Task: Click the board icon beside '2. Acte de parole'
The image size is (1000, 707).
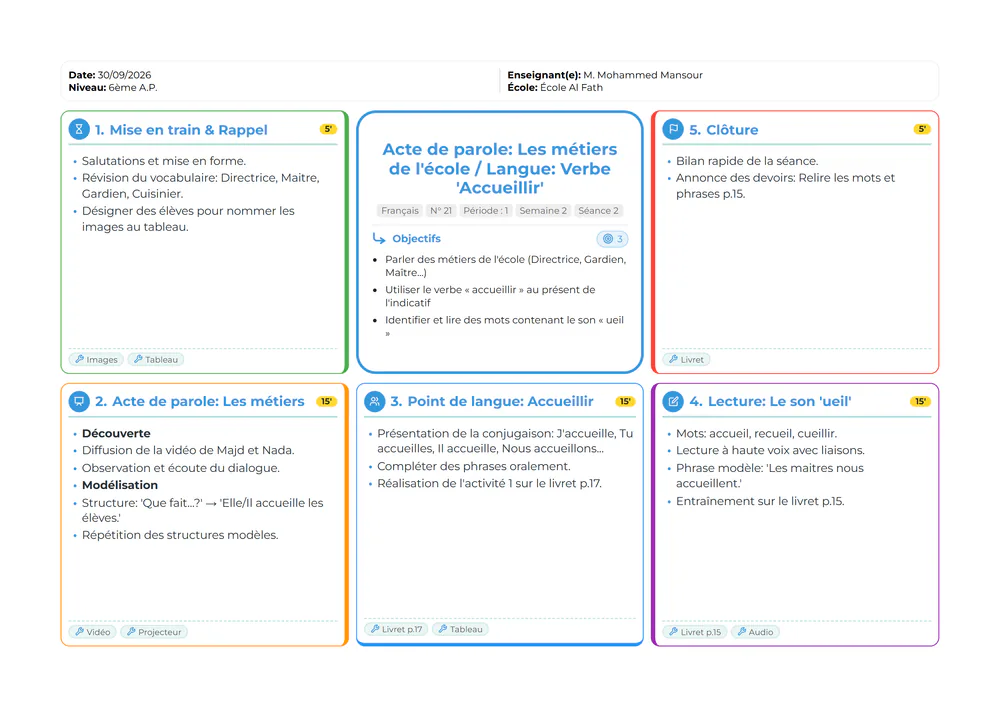Action: tap(79, 401)
